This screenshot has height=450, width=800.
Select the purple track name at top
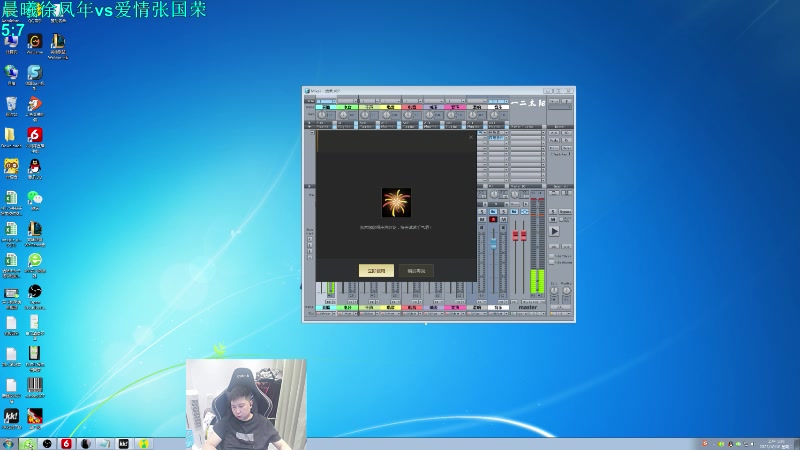(x=433, y=107)
